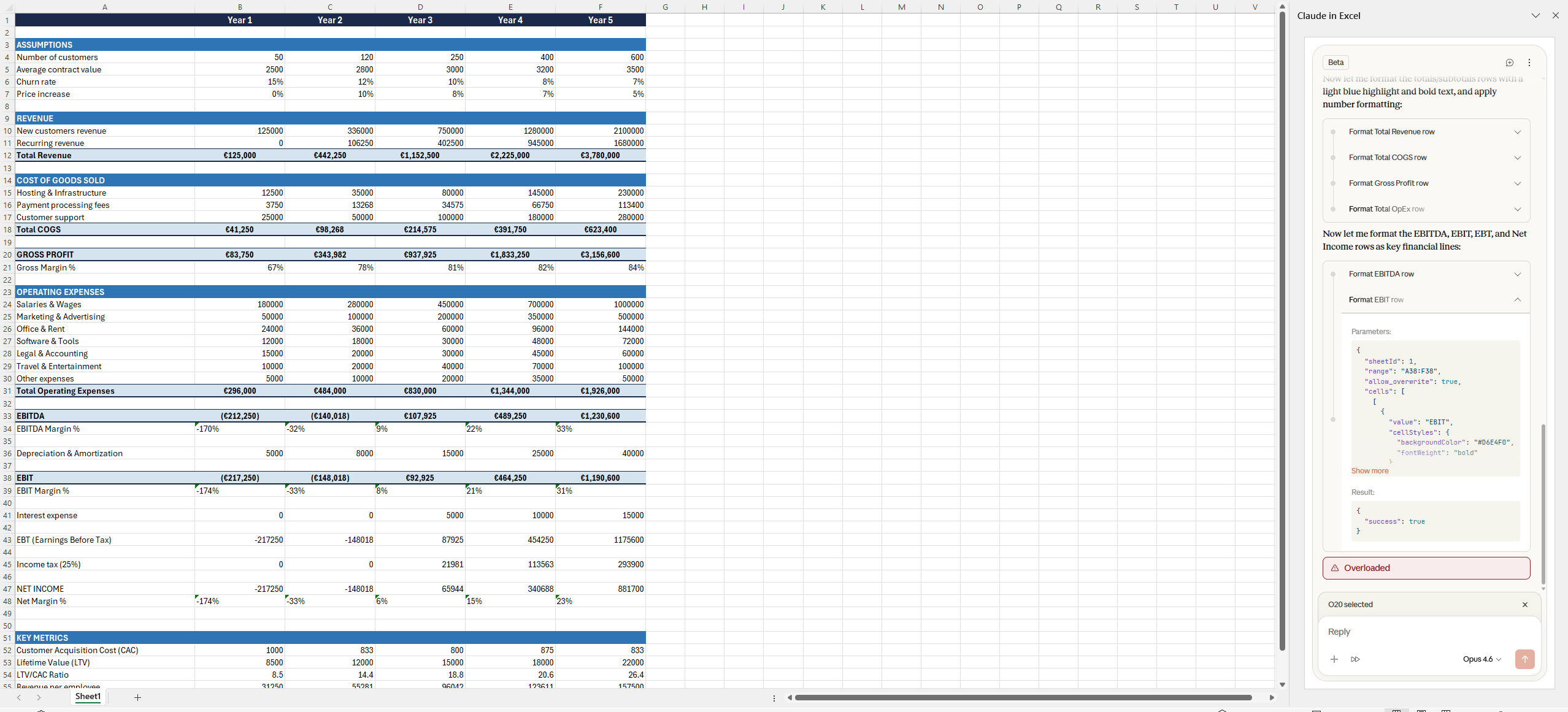1568x712 pixels.
Task: Click the plus attachment icon in the reply box
Action: point(1334,659)
